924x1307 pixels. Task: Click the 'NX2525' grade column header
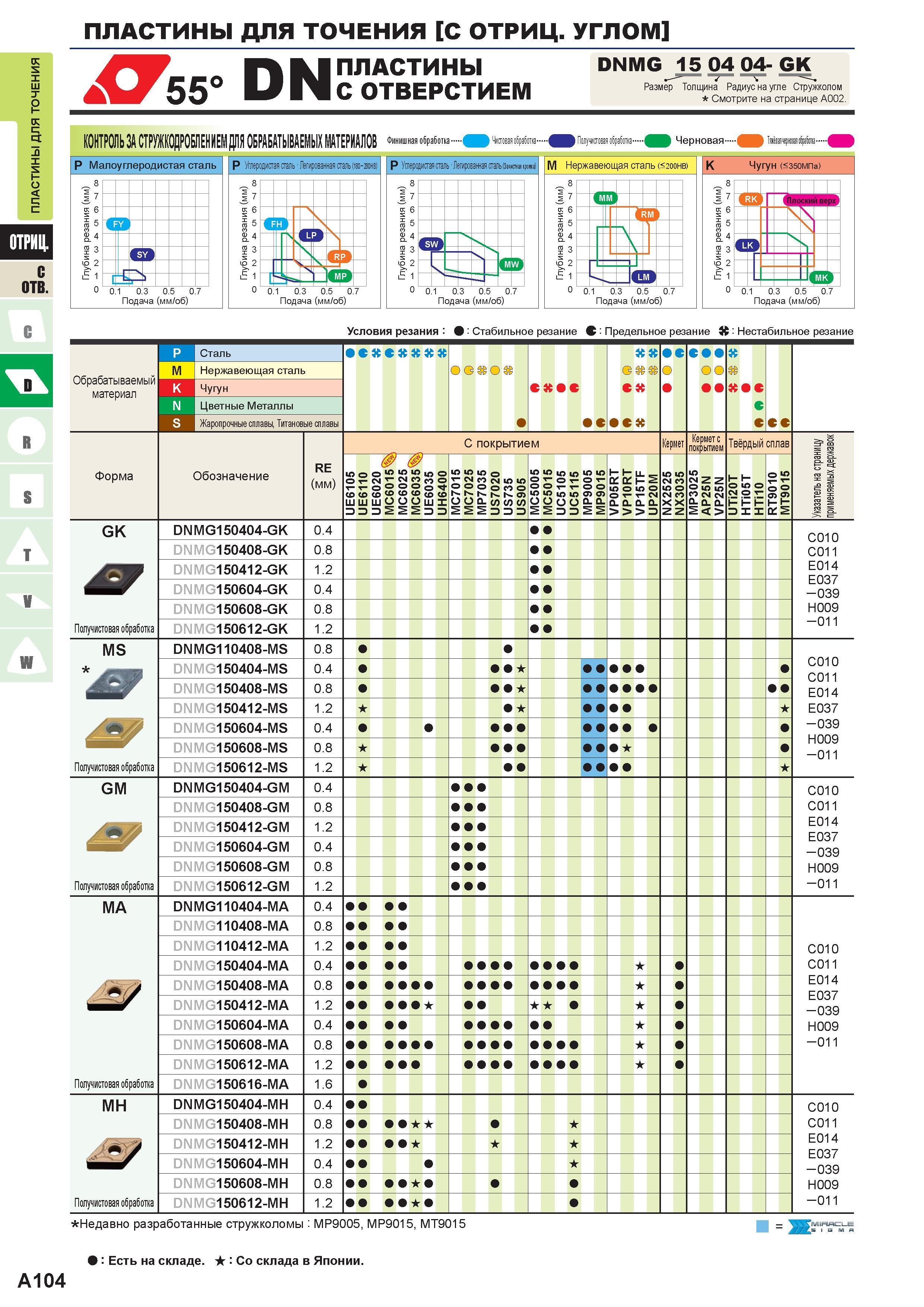667,494
